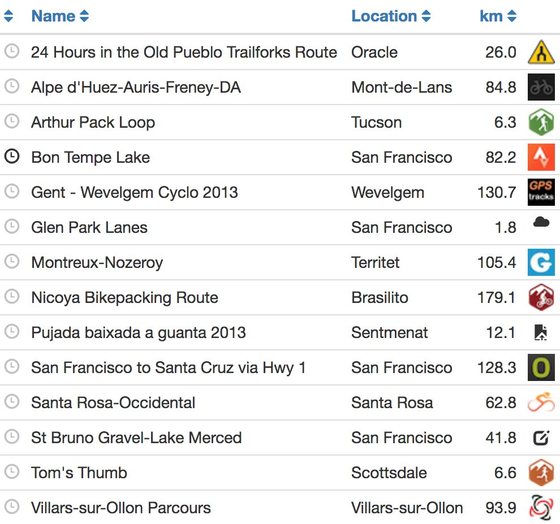
Task: Select the Villars-sur-Ollon Parcours row
Action: coord(280,508)
